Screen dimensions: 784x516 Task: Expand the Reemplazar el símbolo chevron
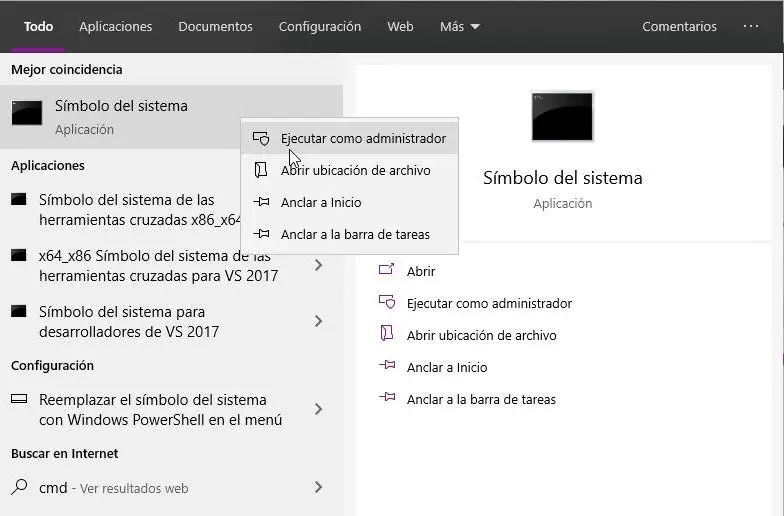pos(318,409)
